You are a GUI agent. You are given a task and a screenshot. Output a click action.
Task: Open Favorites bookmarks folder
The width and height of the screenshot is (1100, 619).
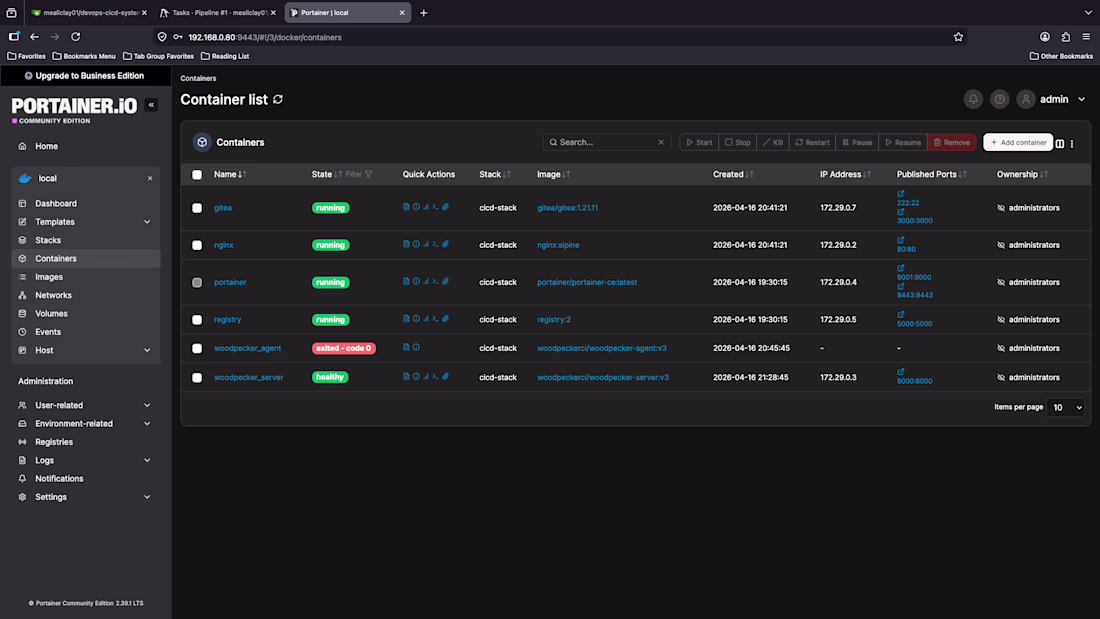(27, 56)
